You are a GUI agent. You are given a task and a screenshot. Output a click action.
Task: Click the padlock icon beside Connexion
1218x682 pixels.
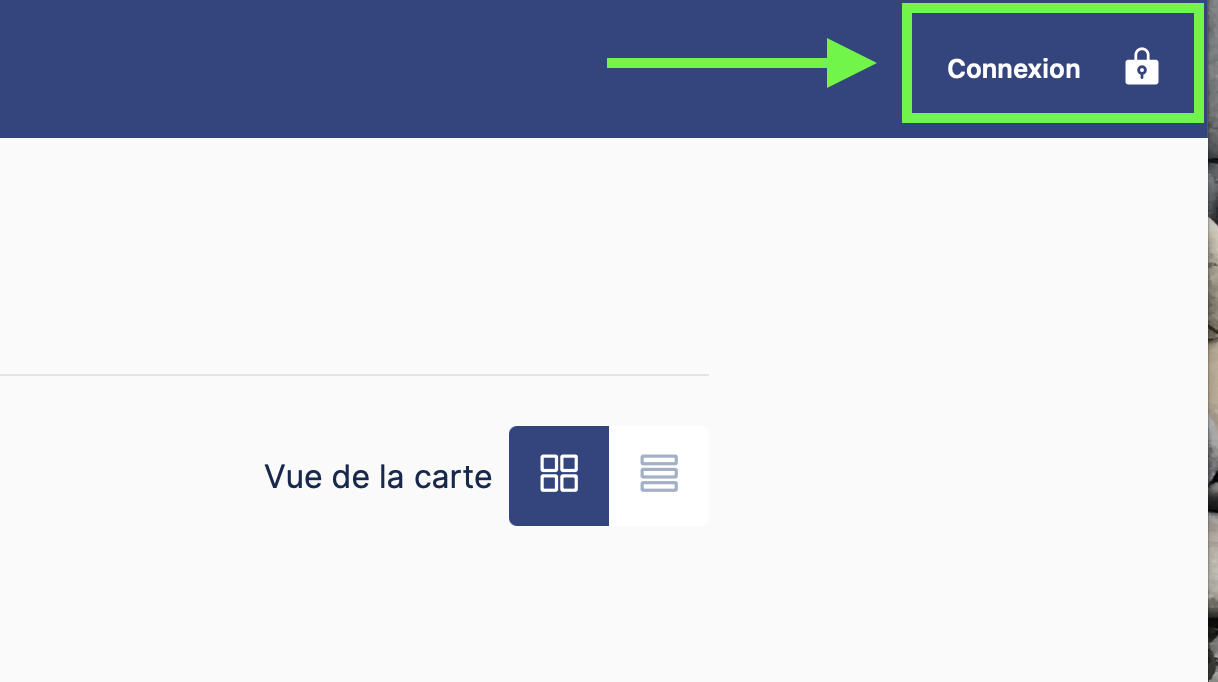[1141, 68]
